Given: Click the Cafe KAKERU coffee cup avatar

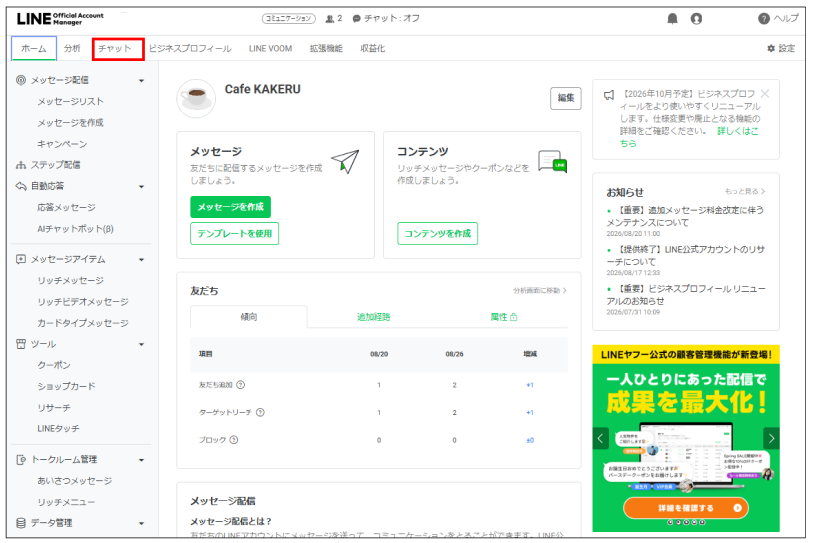Looking at the screenshot, I should (x=196, y=98).
